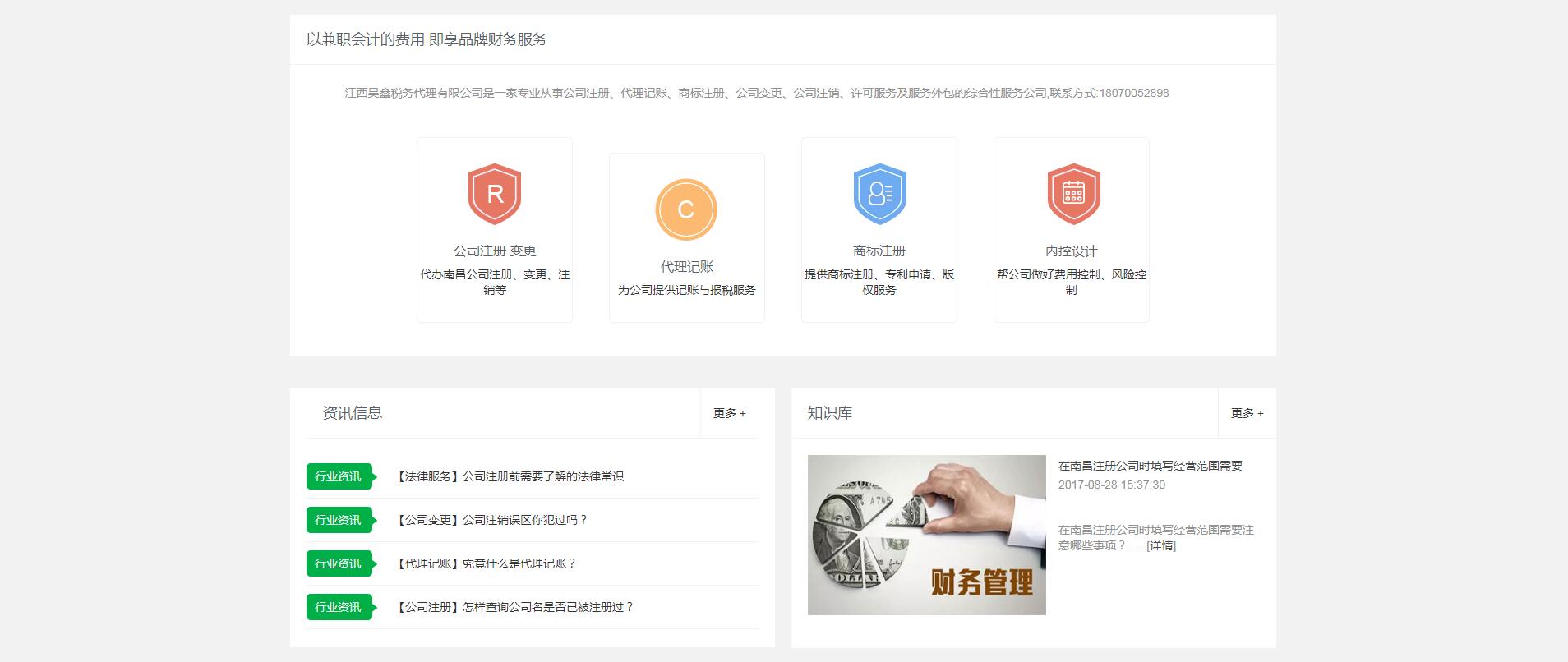Click the [详情] details link
The height and width of the screenshot is (662, 1568).
click(x=1161, y=545)
